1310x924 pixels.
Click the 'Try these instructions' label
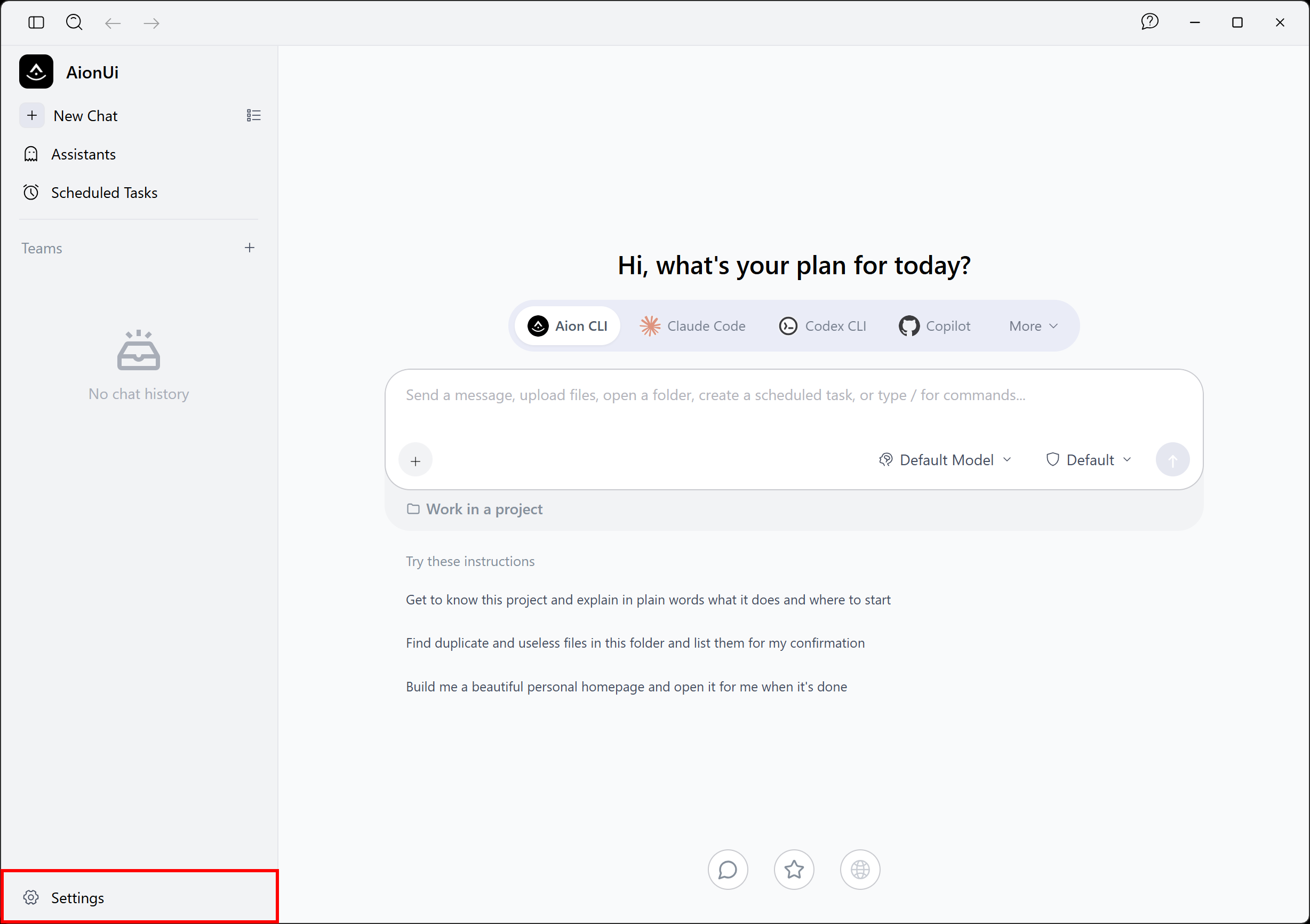point(470,562)
